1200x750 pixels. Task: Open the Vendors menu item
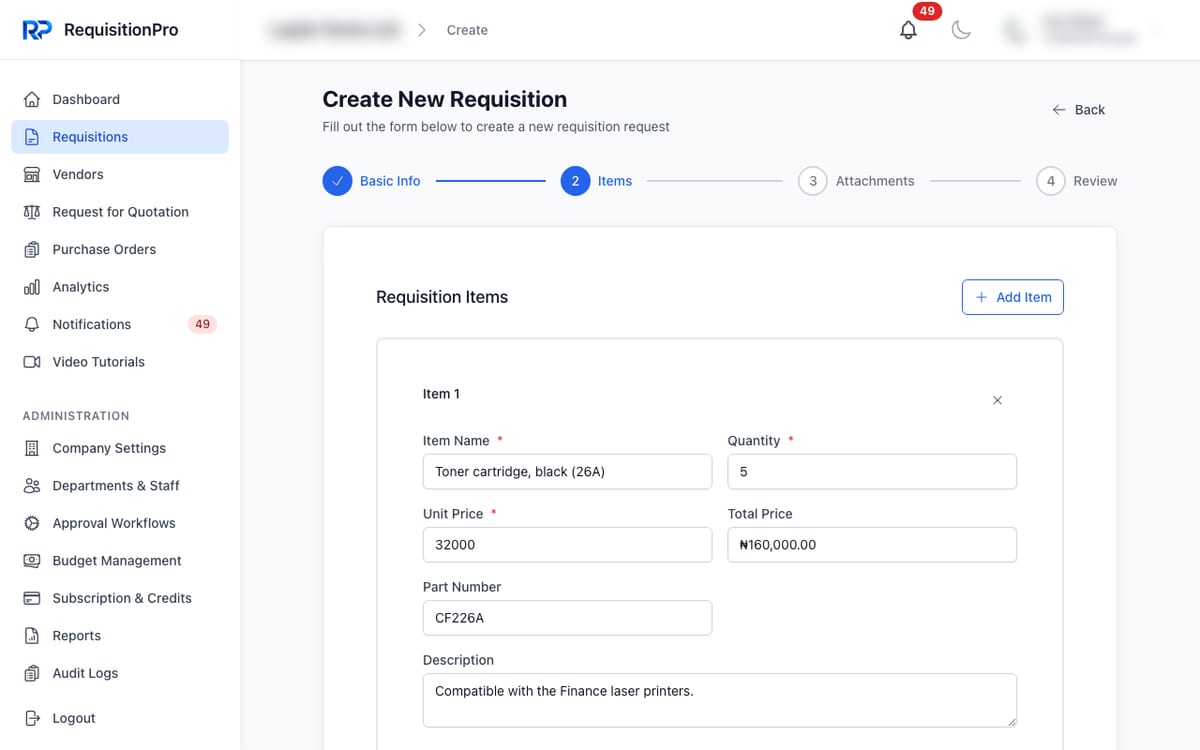pyautogui.click(x=120, y=175)
